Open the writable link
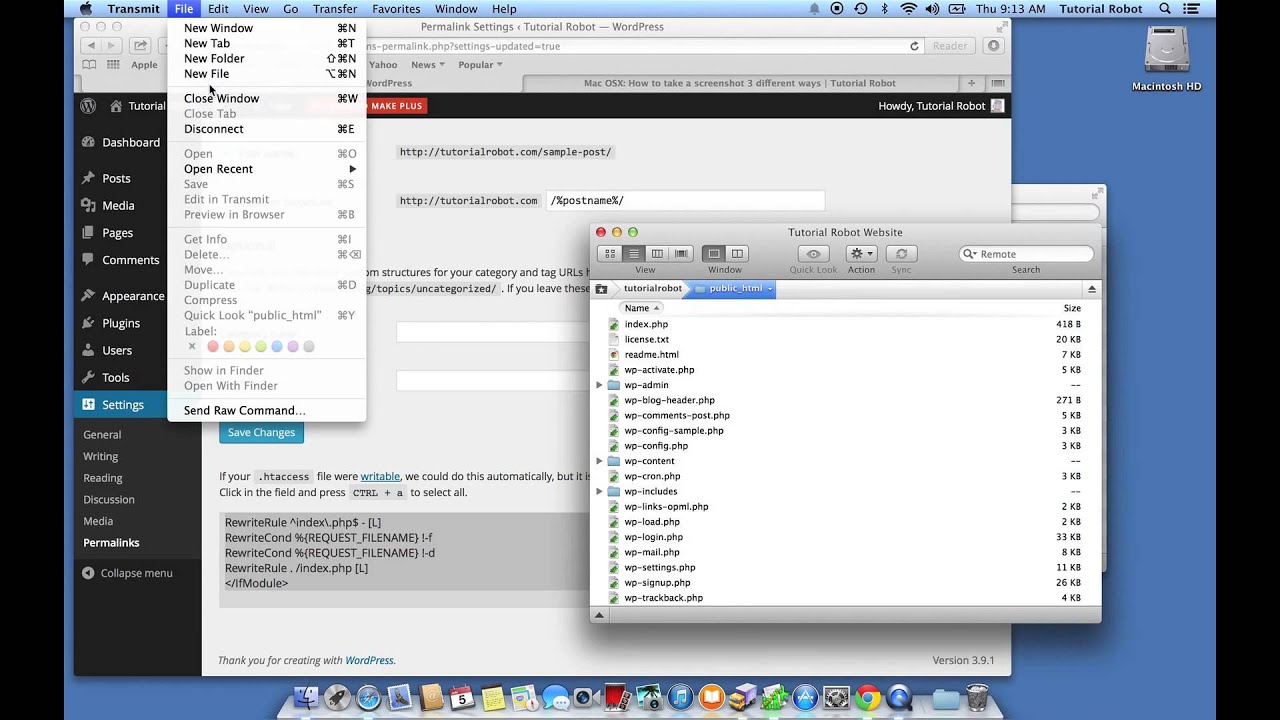 coord(380,477)
